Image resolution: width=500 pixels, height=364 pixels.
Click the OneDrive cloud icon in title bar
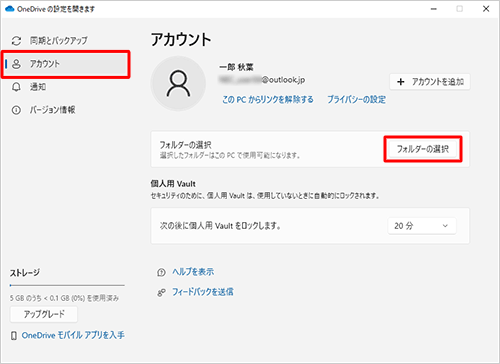(10, 9)
